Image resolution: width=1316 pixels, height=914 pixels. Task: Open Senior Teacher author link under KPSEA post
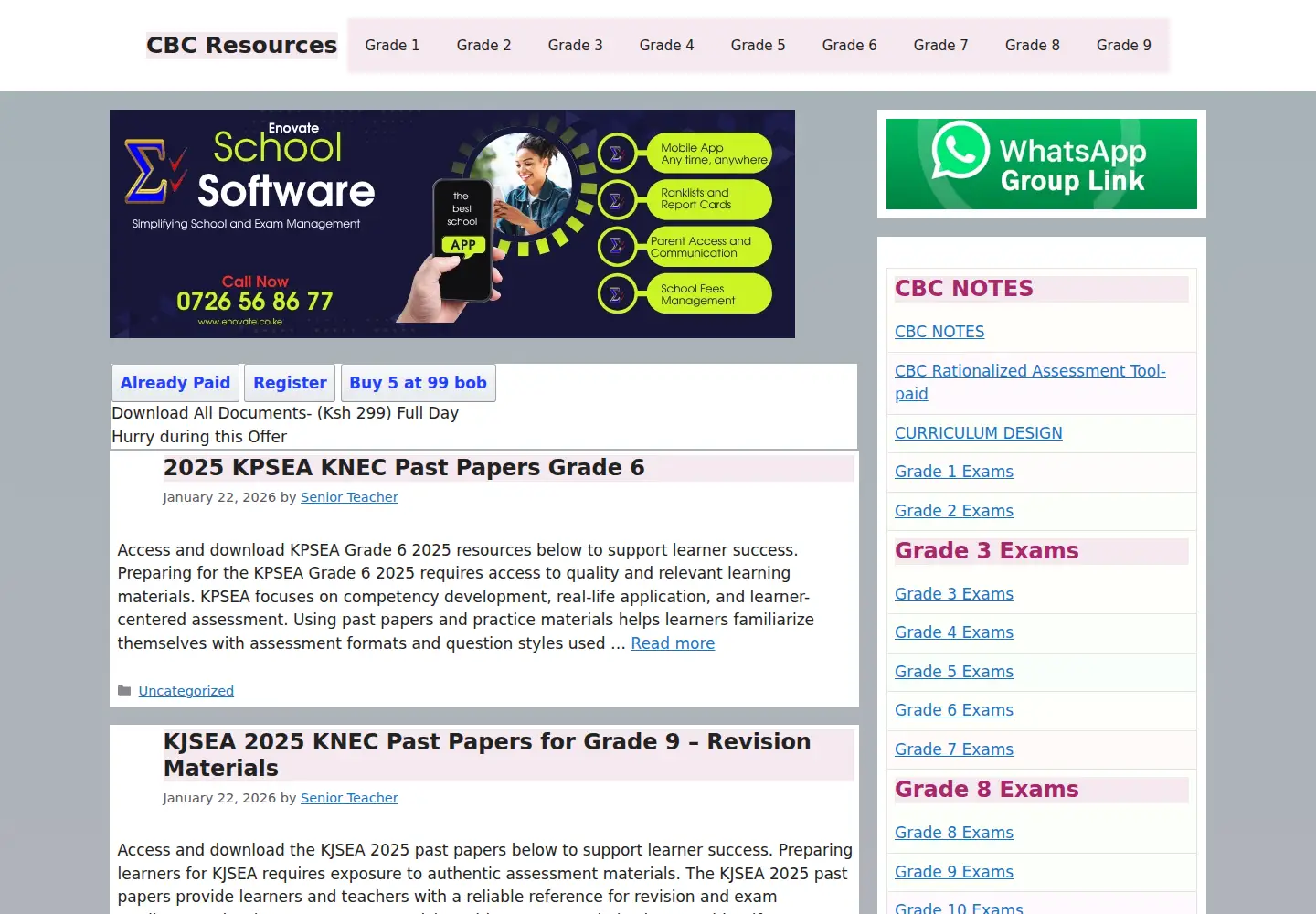tap(349, 497)
